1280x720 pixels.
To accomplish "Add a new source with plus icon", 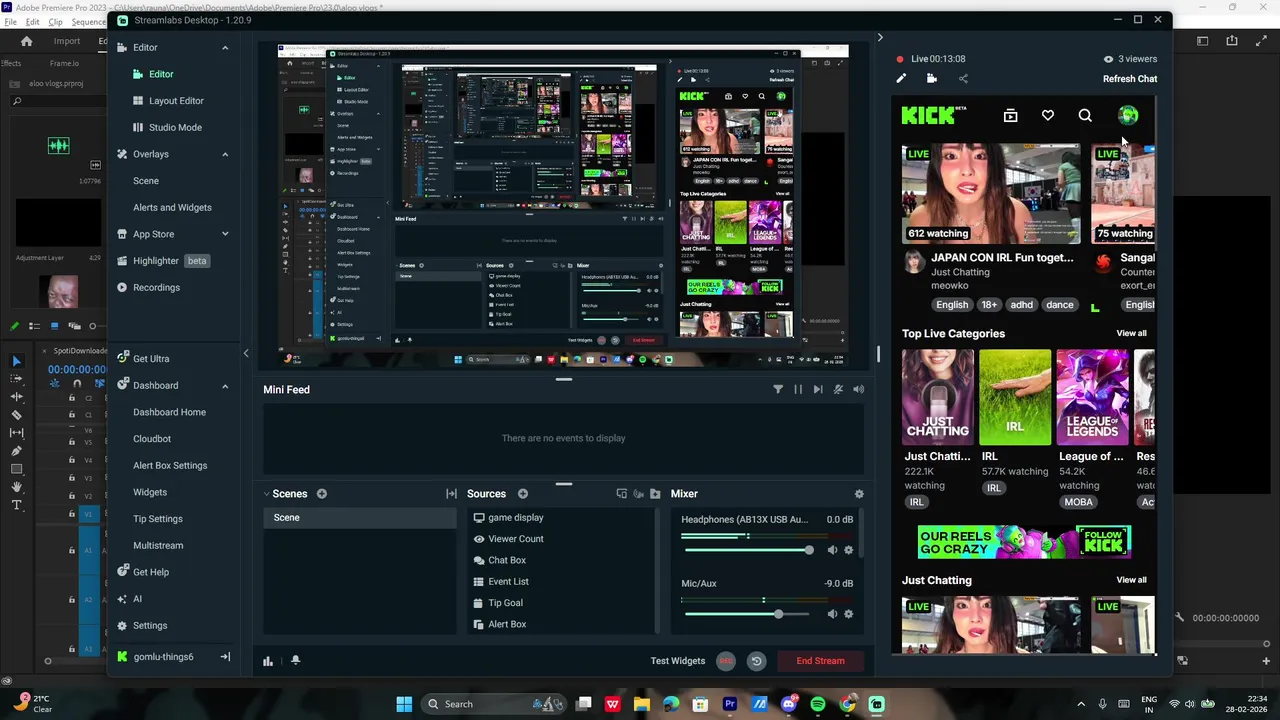I will (x=523, y=494).
